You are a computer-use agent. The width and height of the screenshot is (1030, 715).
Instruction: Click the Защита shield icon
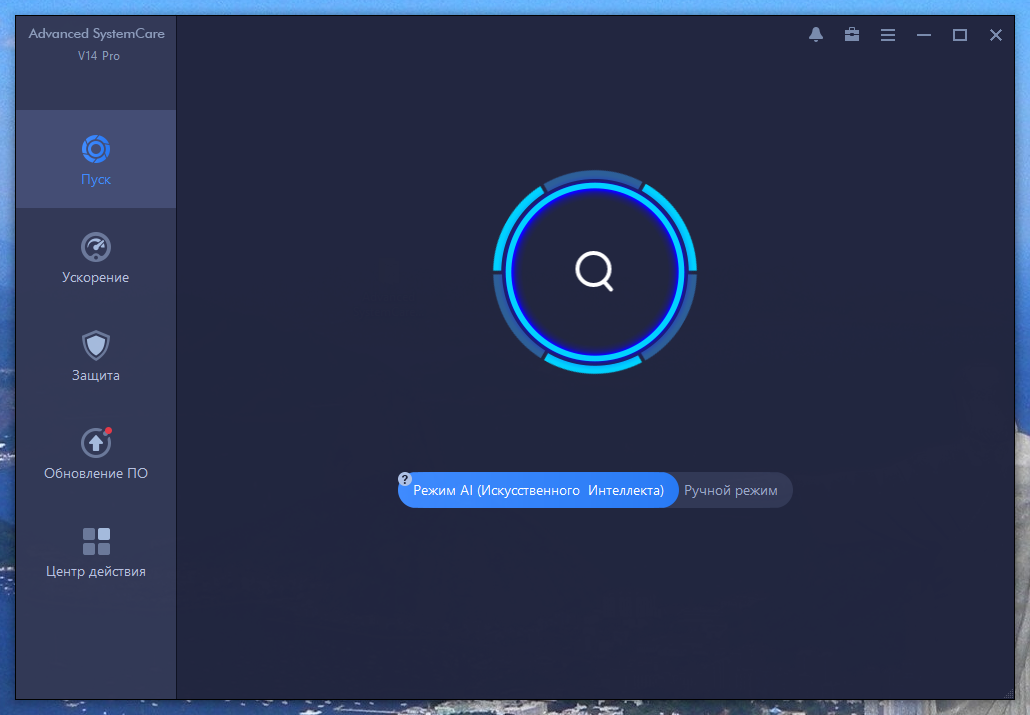coord(96,345)
